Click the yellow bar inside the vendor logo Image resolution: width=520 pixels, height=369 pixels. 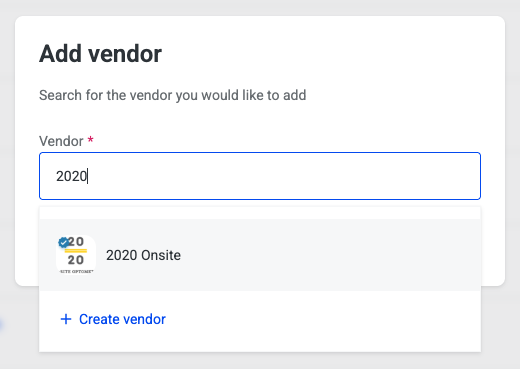pos(76,251)
